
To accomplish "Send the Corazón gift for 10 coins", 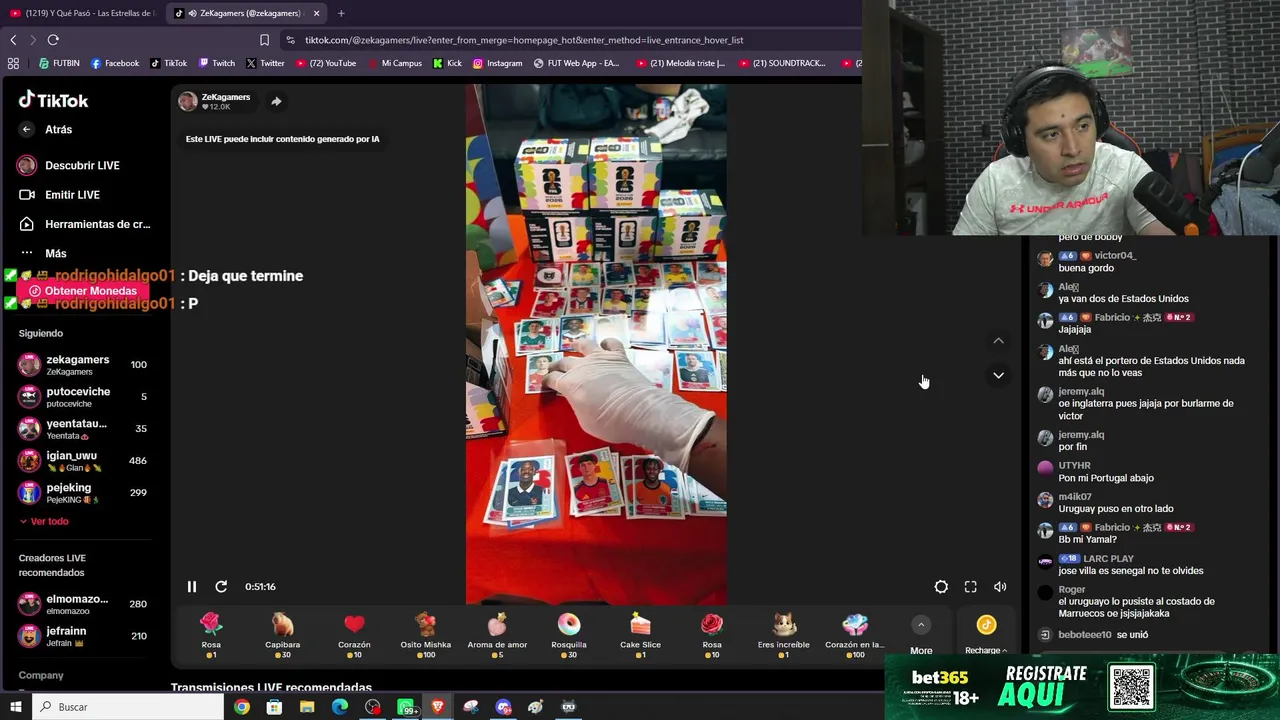I will 354,635.
